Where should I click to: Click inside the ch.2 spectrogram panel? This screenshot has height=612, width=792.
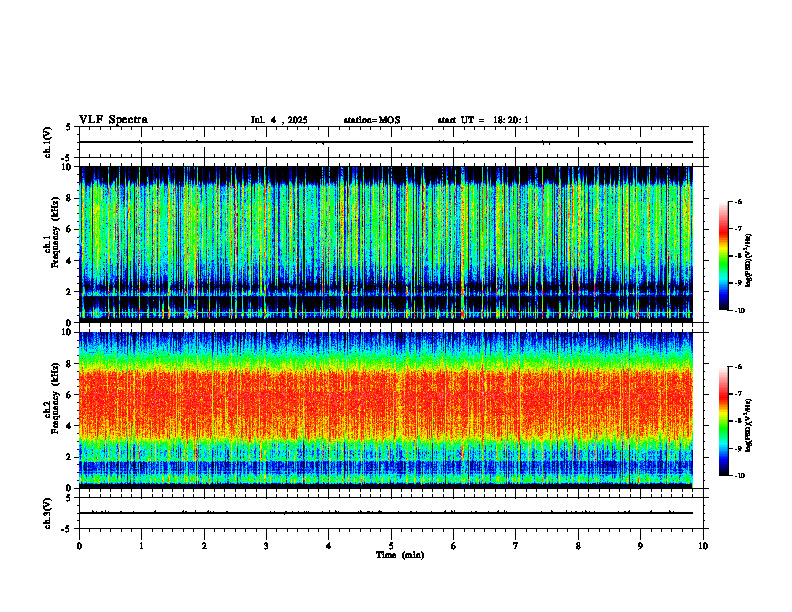[386, 410]
